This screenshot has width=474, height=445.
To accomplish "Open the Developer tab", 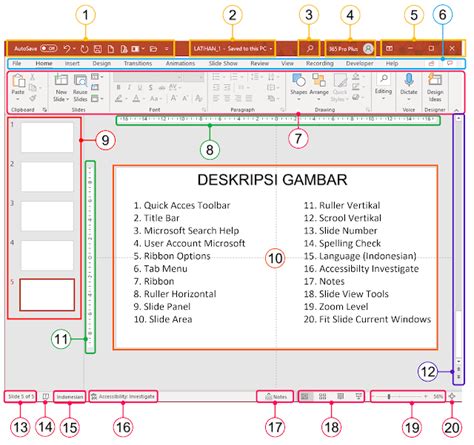I will 359,63.
